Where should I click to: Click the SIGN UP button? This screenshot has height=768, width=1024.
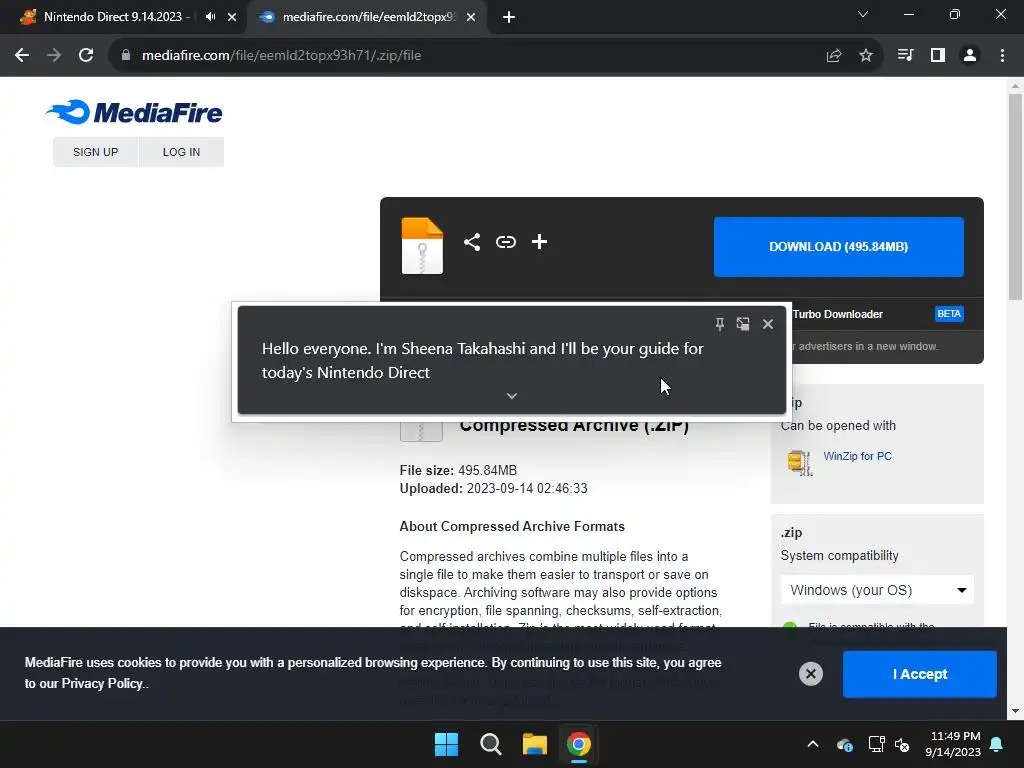[95, 152]
